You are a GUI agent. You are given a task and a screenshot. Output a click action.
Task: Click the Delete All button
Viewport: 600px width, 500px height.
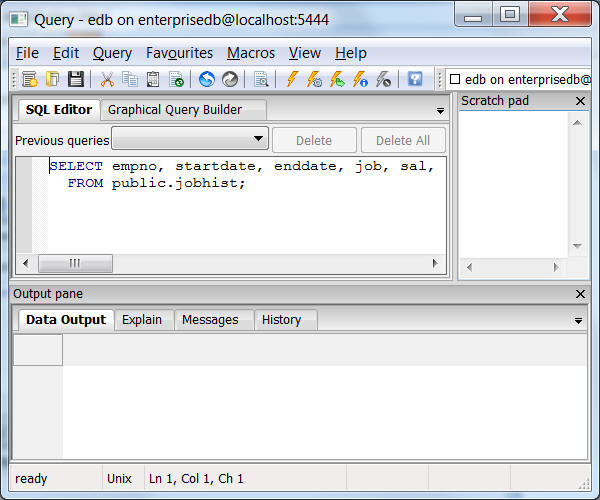(x=403, y=140)
